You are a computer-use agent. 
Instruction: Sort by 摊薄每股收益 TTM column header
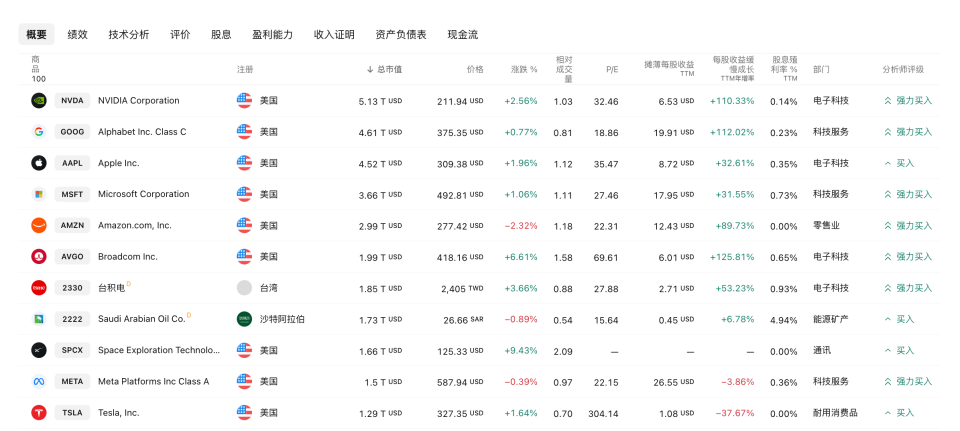(669, 67)
